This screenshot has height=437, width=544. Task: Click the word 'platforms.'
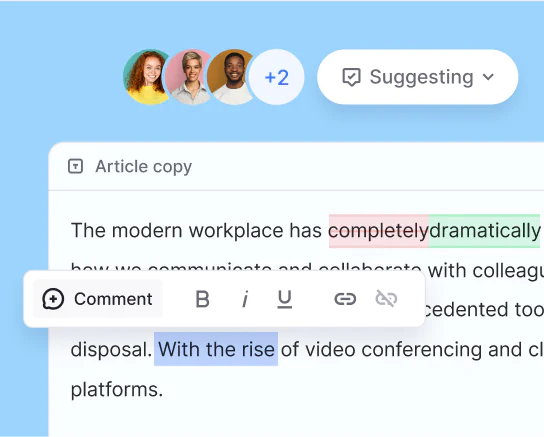117,389
